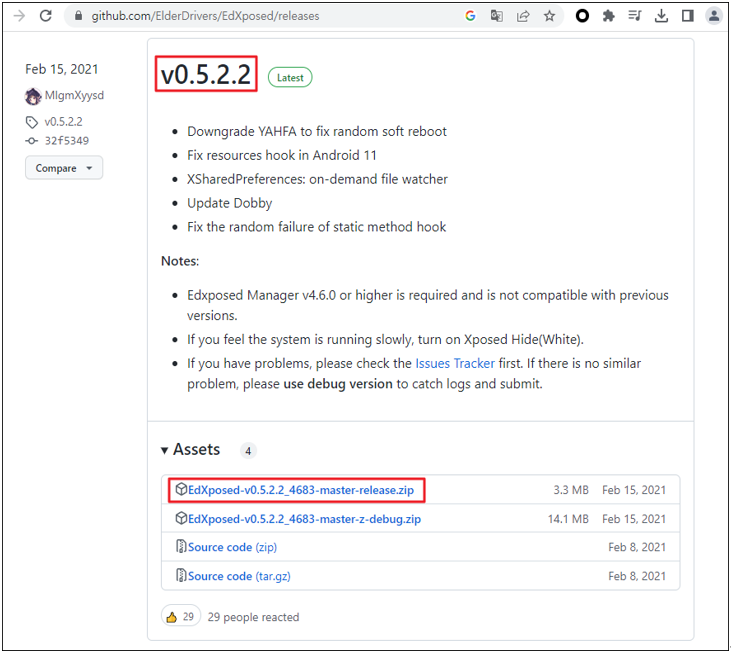
Task: Open the Extensions puzzle icon
Action: 608,16
